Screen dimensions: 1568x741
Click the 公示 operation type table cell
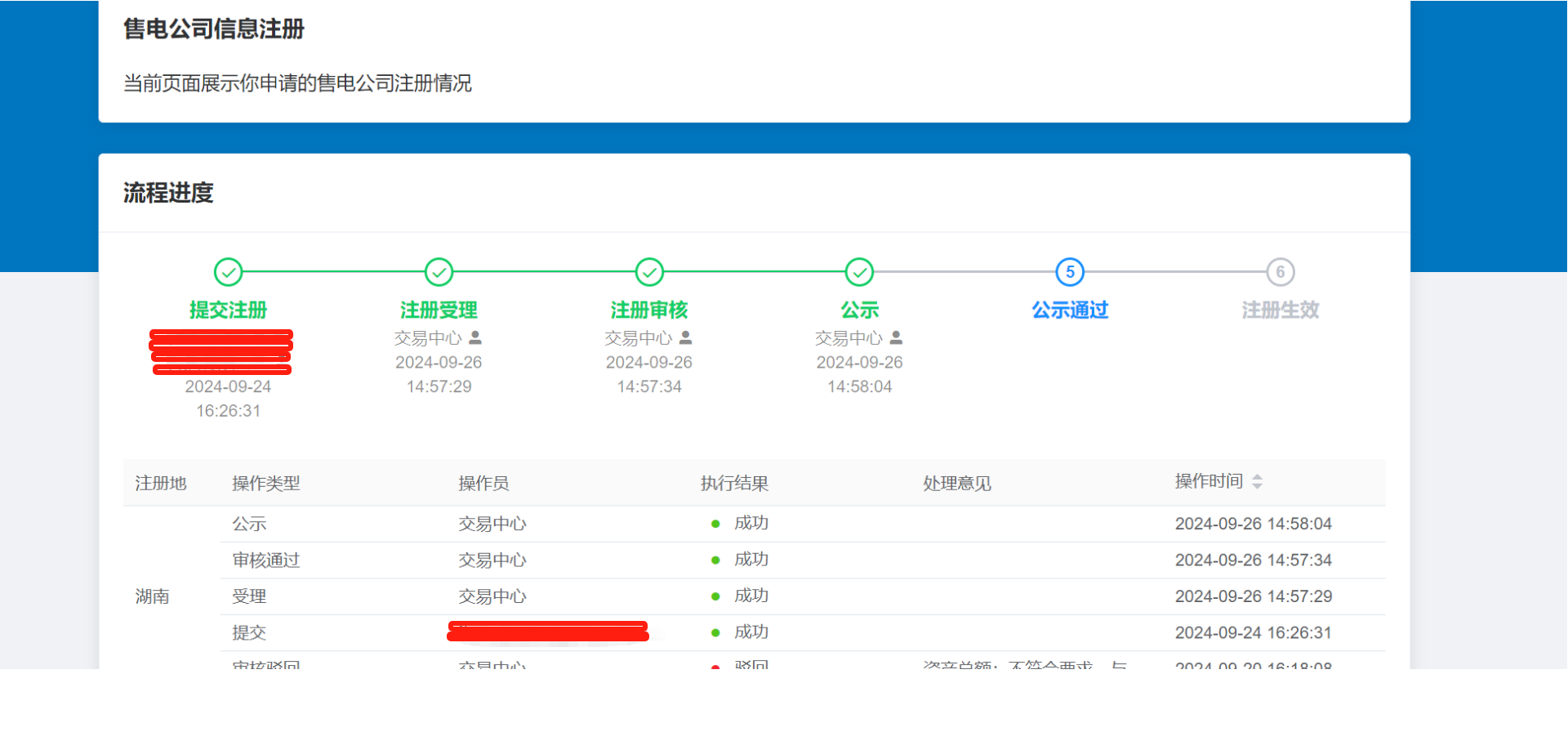249,524
